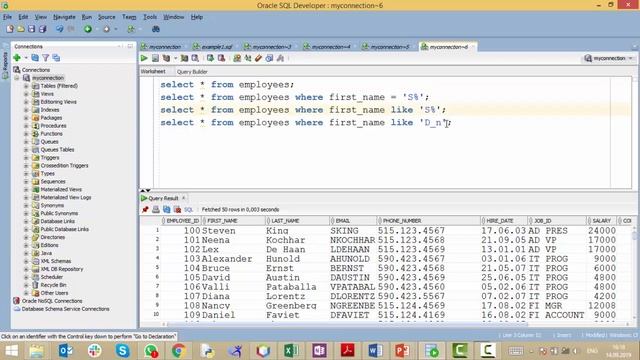
Task: Open Skype from the Windows taskbar
Action: pyautogui.click(x=122, y=351)
